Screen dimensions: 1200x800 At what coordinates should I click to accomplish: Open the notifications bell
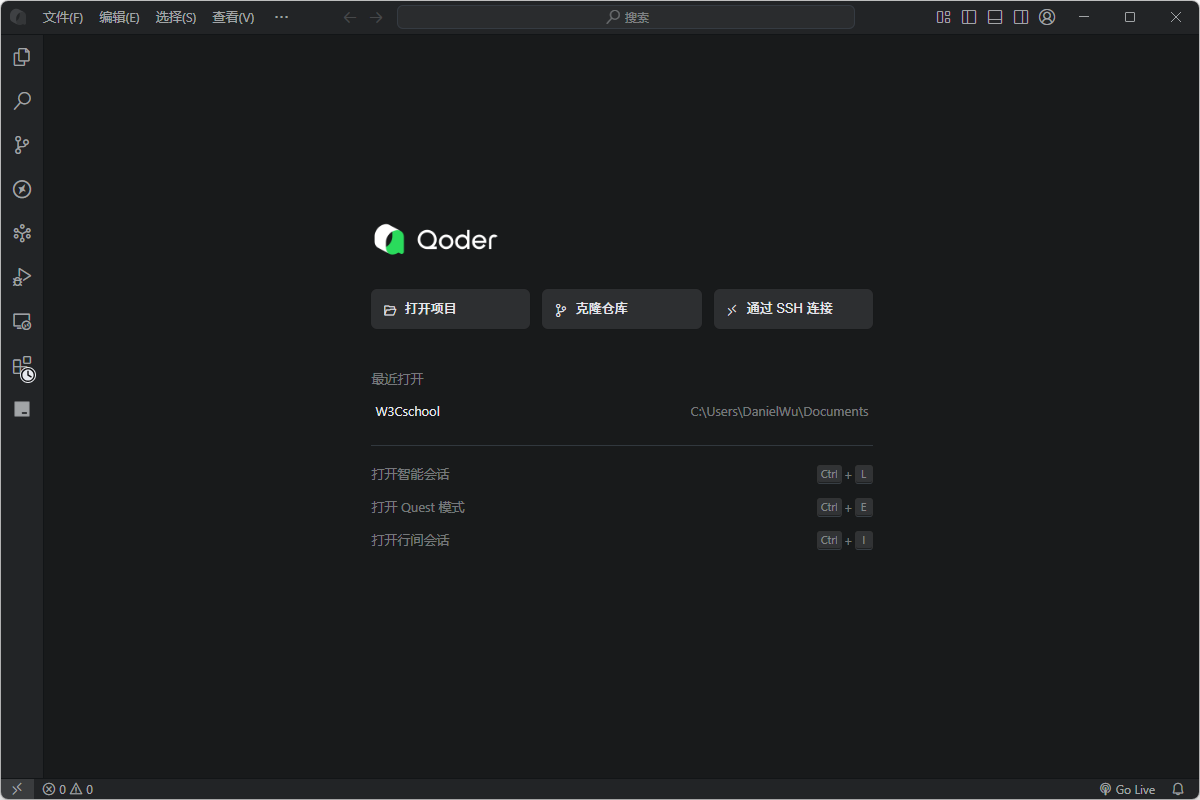click(x=1178, y=789)
